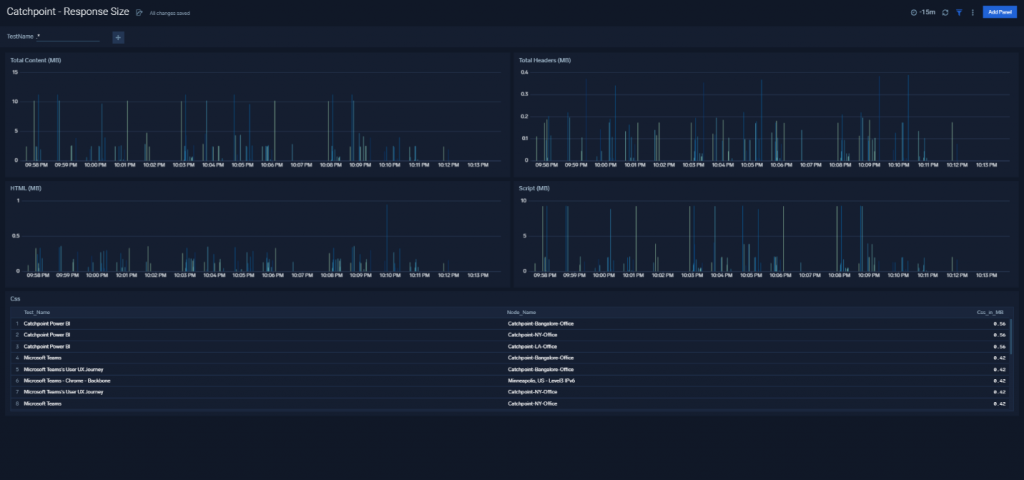
Task: Select first Catchpoint Power BI table row
Action: click(509, 324)
